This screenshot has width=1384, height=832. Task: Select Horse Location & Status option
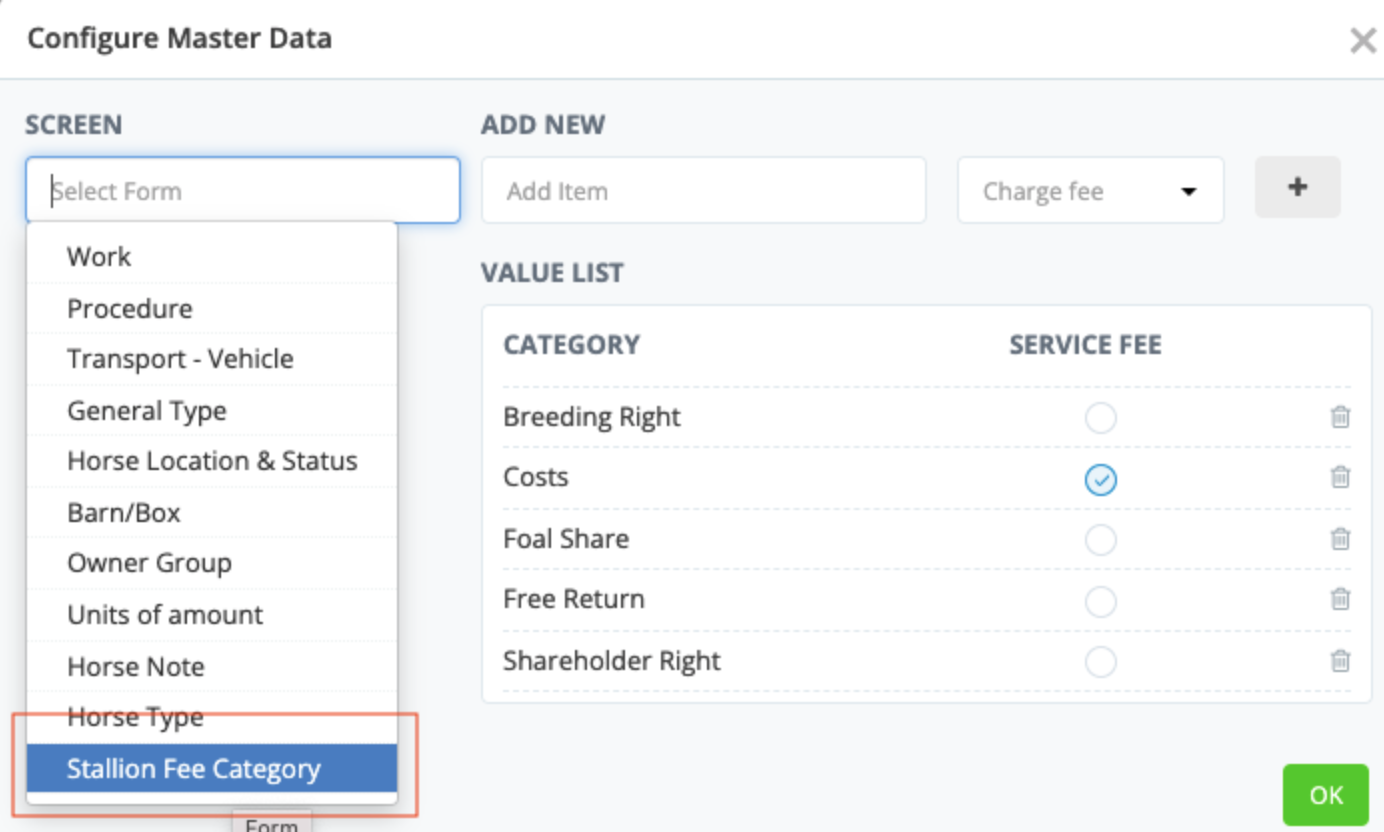coord(212,461)
